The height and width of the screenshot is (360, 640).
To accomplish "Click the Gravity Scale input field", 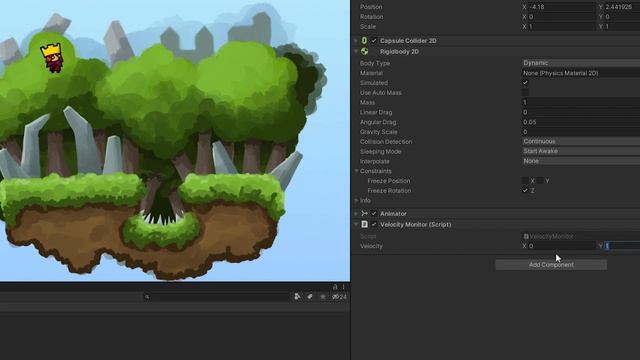I will point(581,132).
